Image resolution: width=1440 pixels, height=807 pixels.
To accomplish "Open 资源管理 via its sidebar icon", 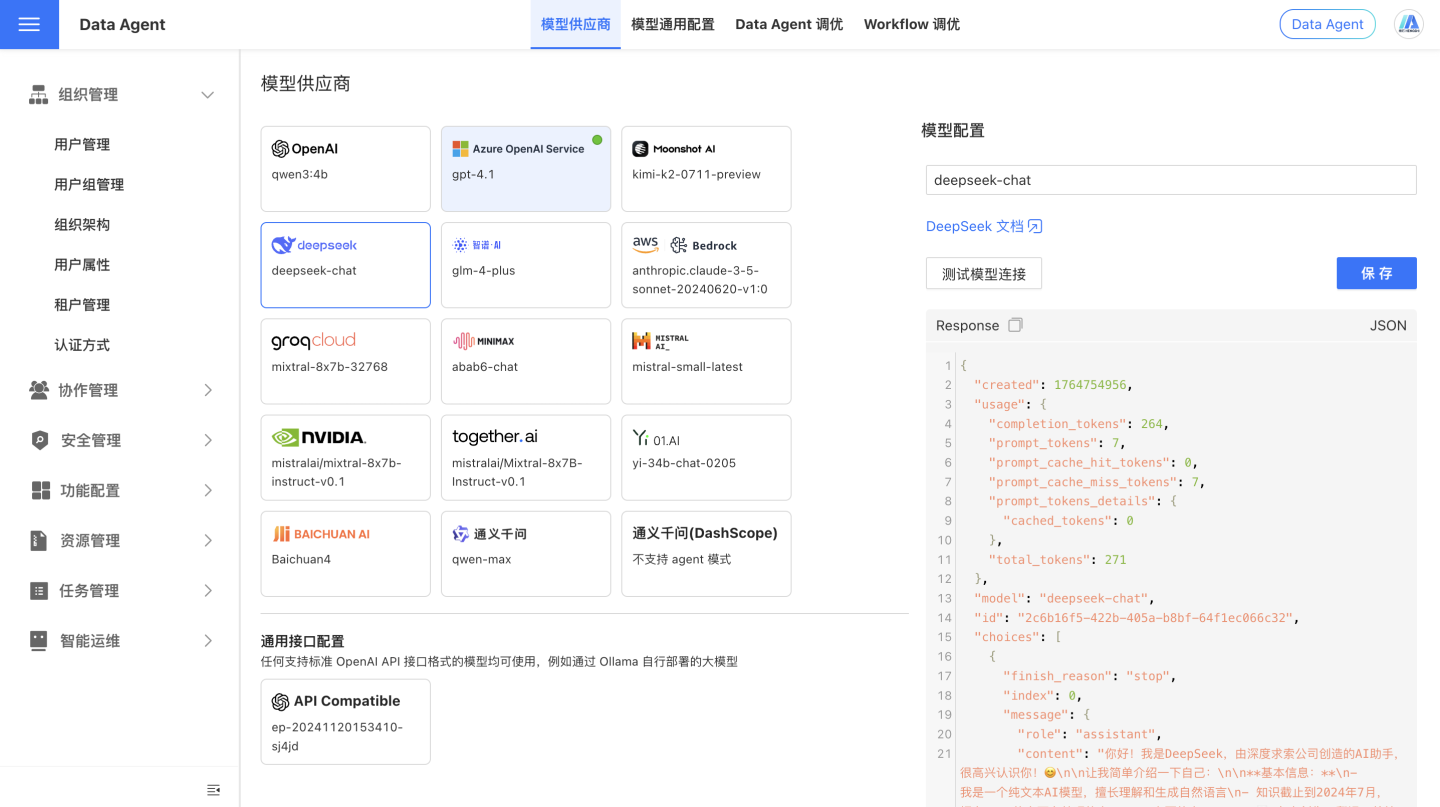I will [37, 540].
